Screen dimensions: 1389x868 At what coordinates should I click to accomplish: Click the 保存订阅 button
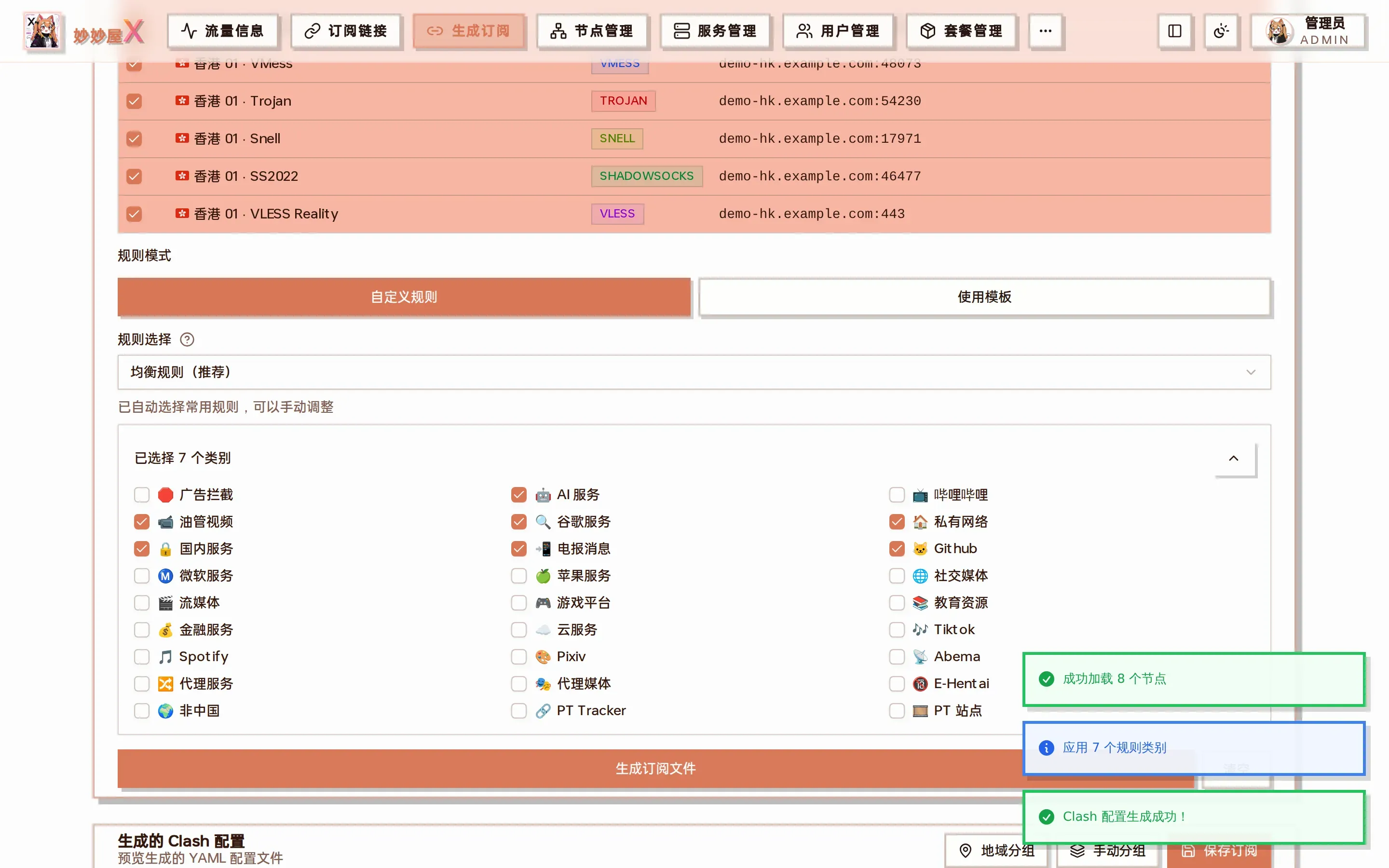tap(1219, 850)
